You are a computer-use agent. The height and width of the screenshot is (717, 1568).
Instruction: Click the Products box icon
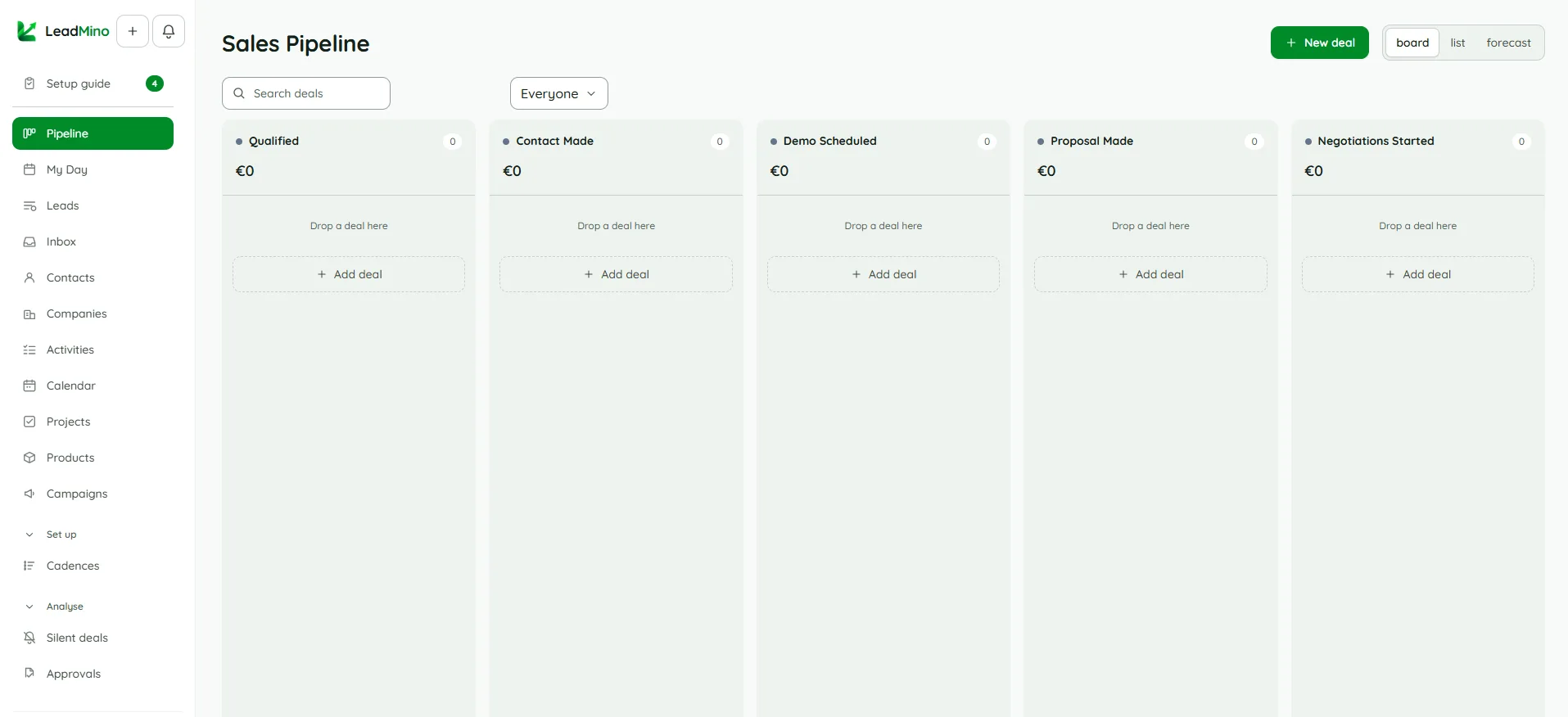pyautogui.click(x=29, y=458)
